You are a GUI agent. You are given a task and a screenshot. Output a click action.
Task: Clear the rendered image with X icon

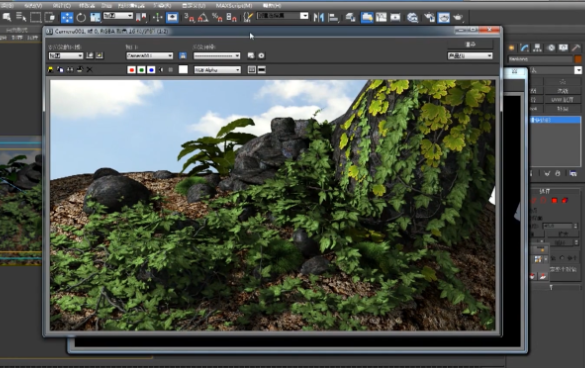point(90,69)
